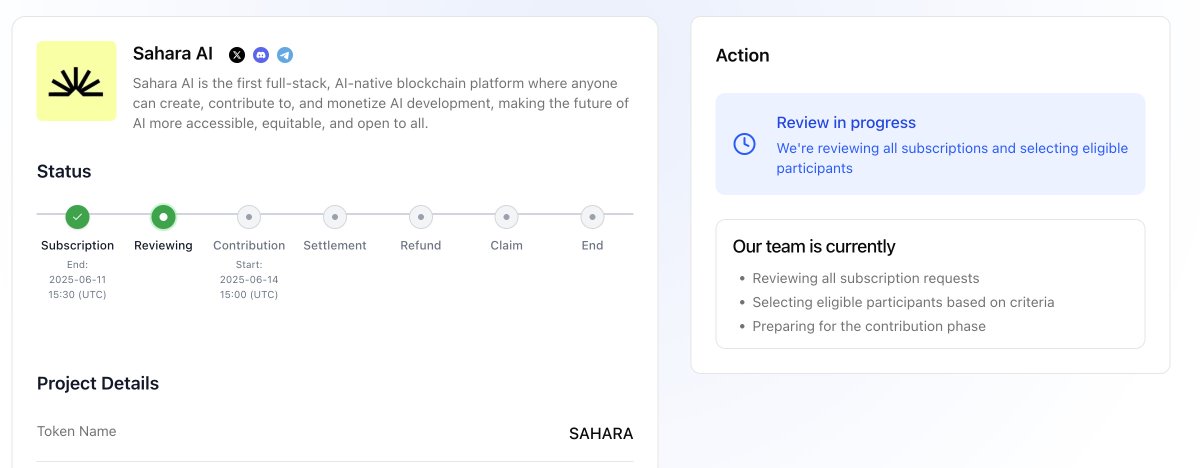1200x468 pixels.
Task: Select the completed Subscription step checkmark
Action: 78,216
